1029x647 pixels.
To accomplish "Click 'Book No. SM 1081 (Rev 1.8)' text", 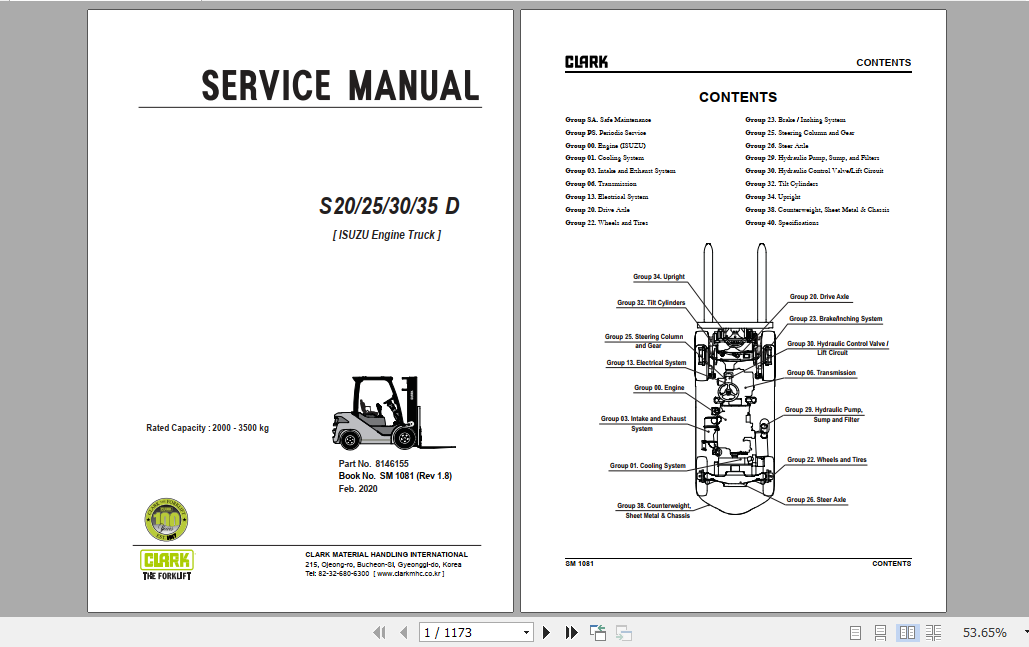I will pyautogui.click(x=395, y=476).
